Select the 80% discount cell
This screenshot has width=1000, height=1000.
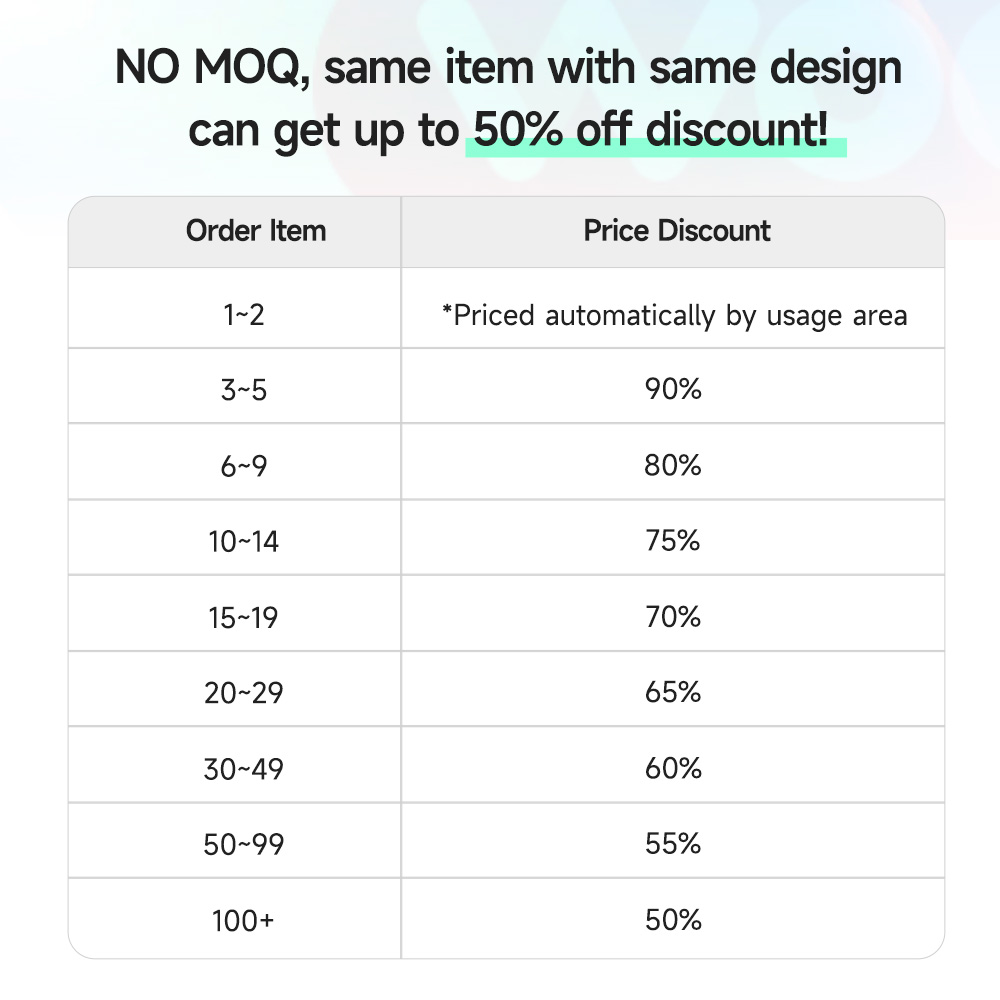click(673, 466)
